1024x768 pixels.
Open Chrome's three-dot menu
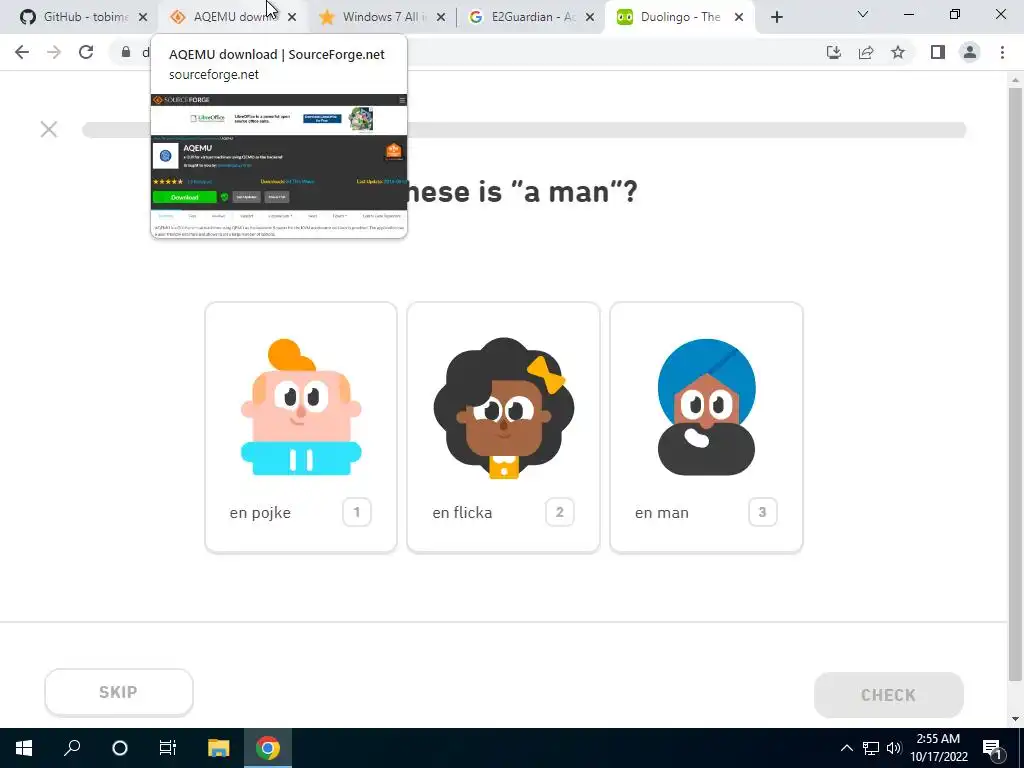(x=1002, y=52)
